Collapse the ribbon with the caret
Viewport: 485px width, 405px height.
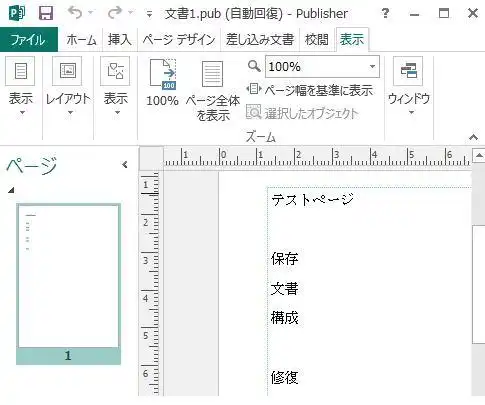click(x=473, y=137)
